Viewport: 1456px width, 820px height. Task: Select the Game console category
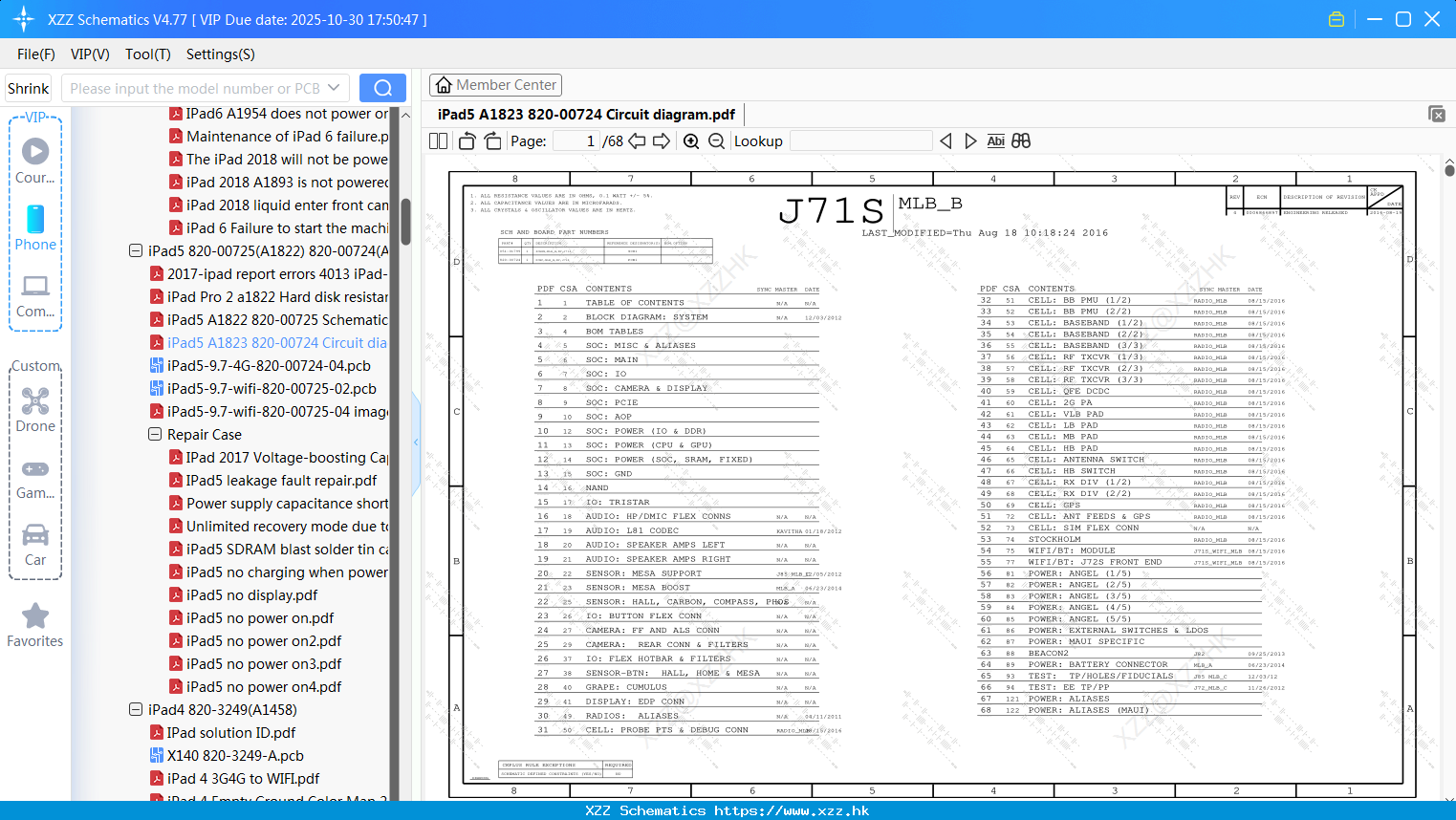click(x=35, y=478)
